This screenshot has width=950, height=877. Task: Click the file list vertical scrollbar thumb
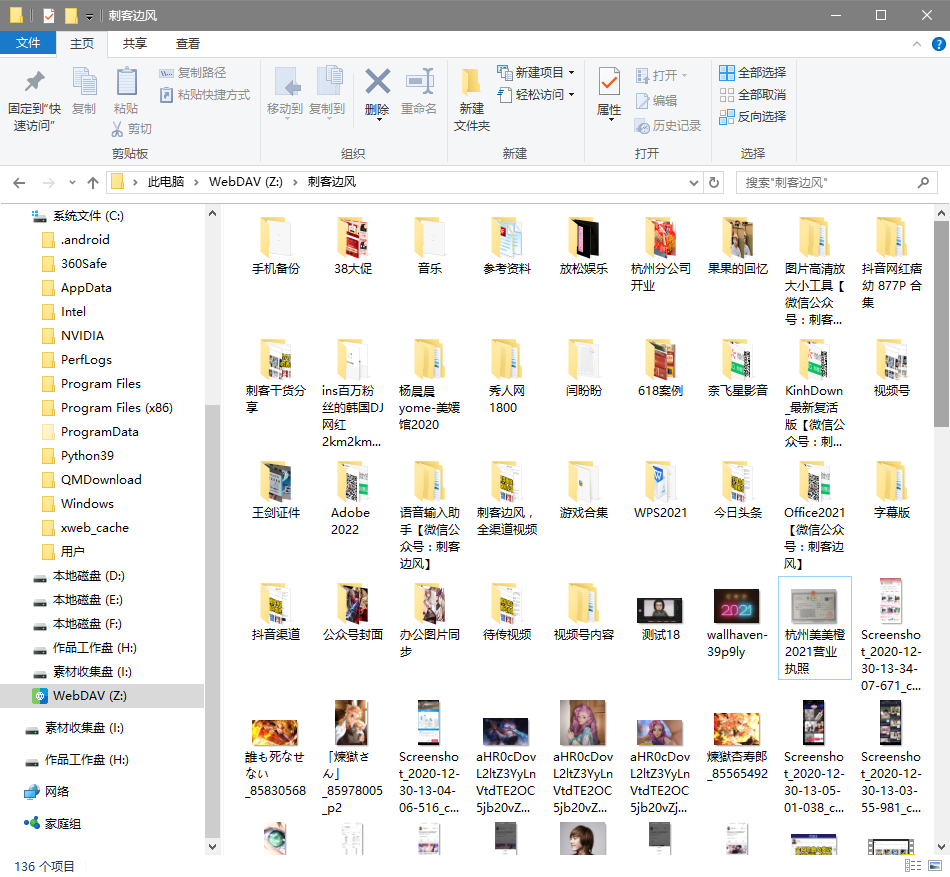(x=941, y=324)
